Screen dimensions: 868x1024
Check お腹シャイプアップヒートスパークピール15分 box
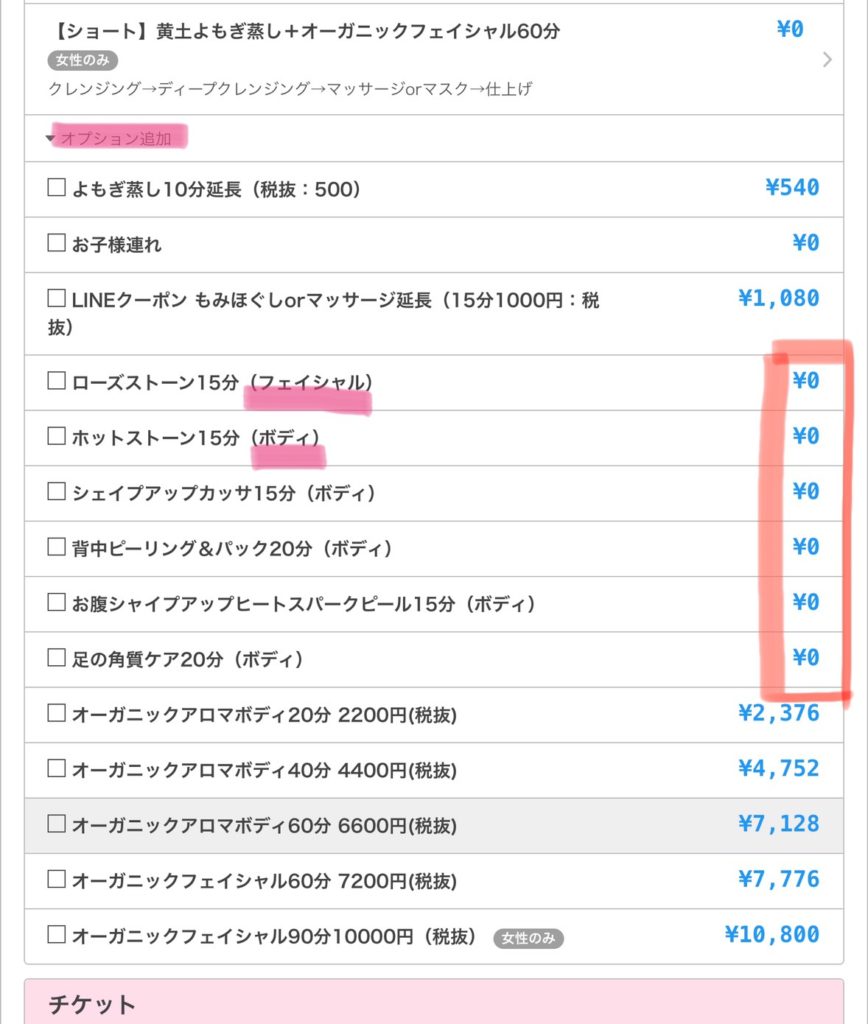click(57, 602)
